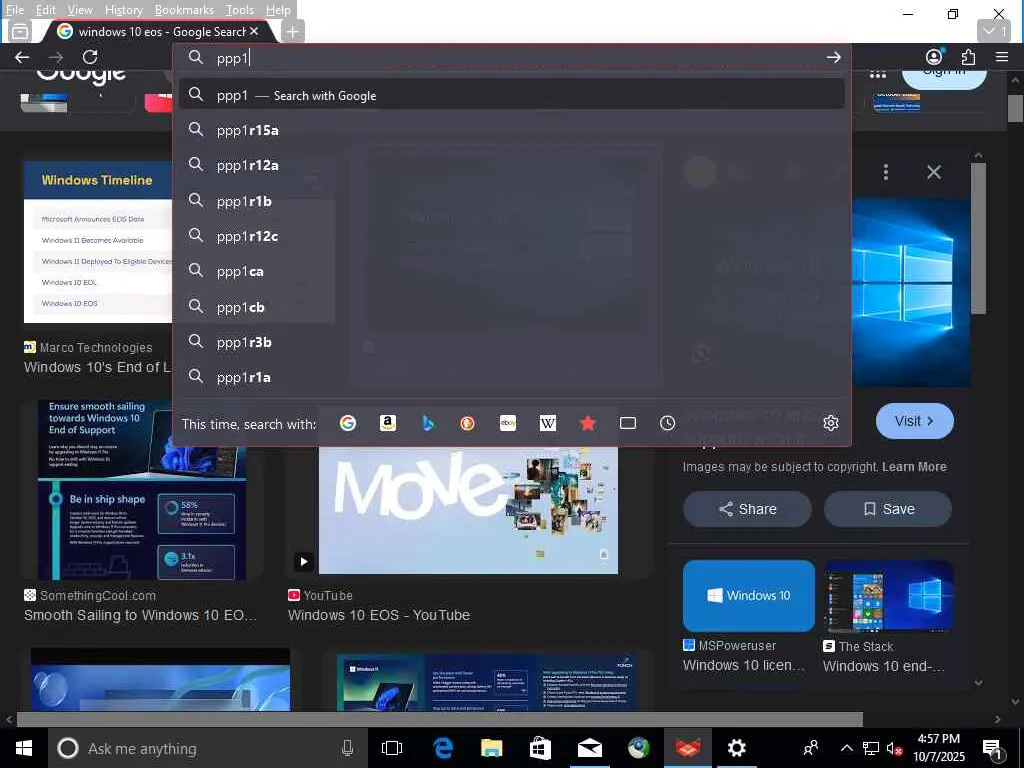The width and height of the screenshot is (1024, 768).
Task: Open the MSPoweruser Windows 10 related image
Action: 748,596
